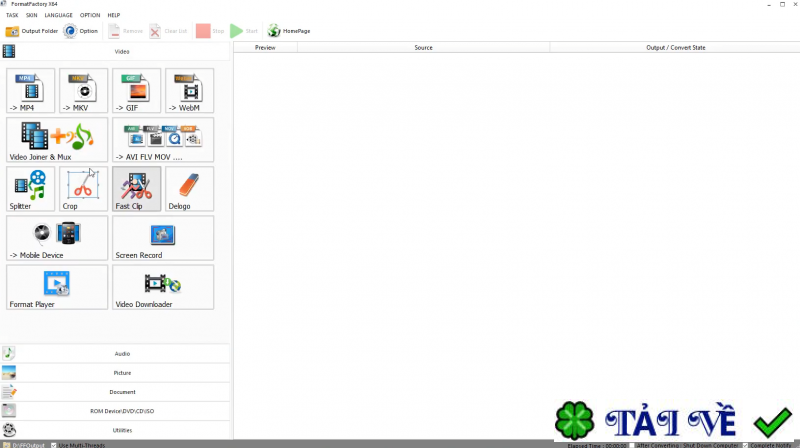Screen dimensions: 800x448
Task: Start Screen Record tool
Action: (163, 237)
